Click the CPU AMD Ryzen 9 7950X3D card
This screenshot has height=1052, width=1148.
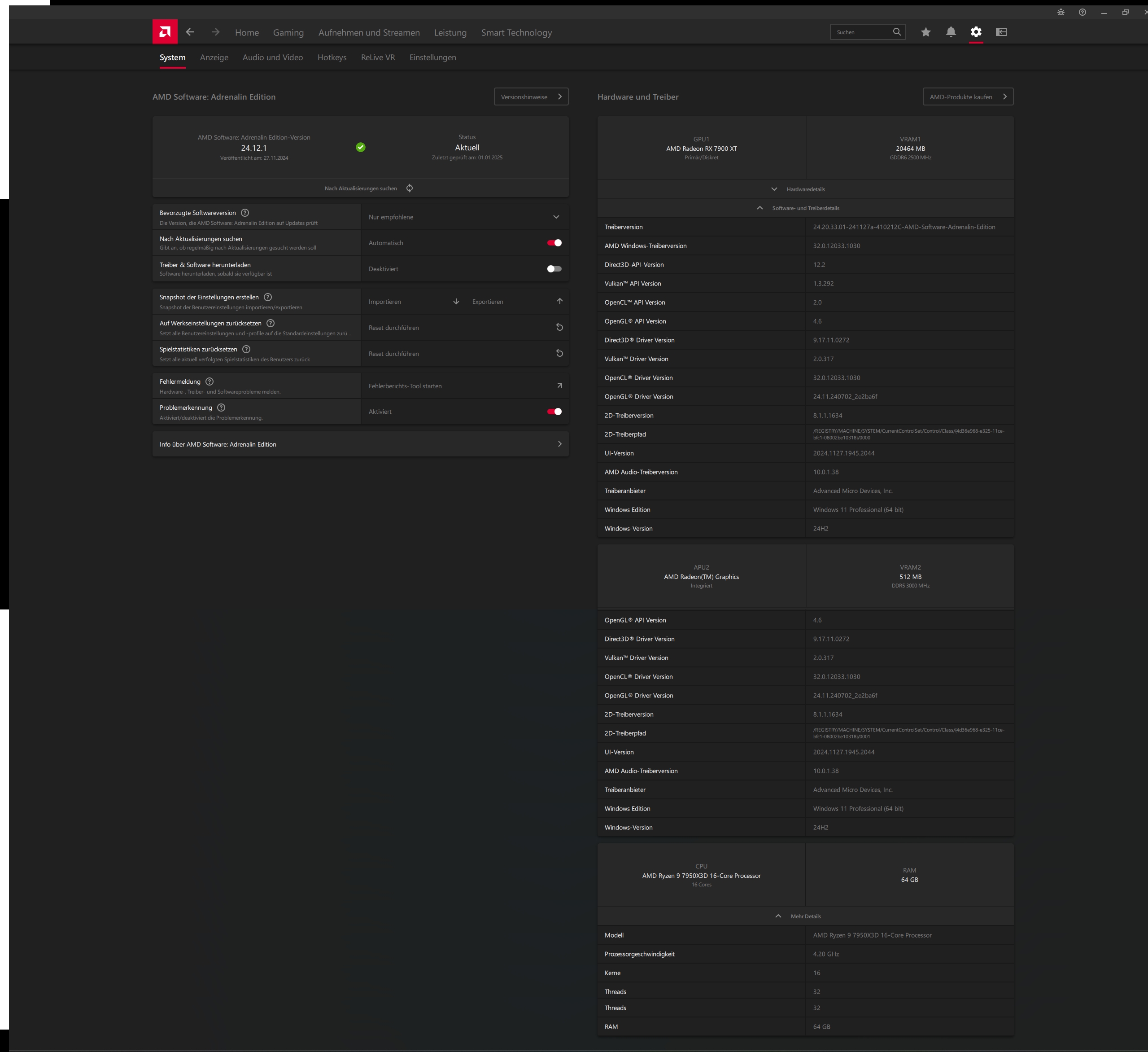701,875
